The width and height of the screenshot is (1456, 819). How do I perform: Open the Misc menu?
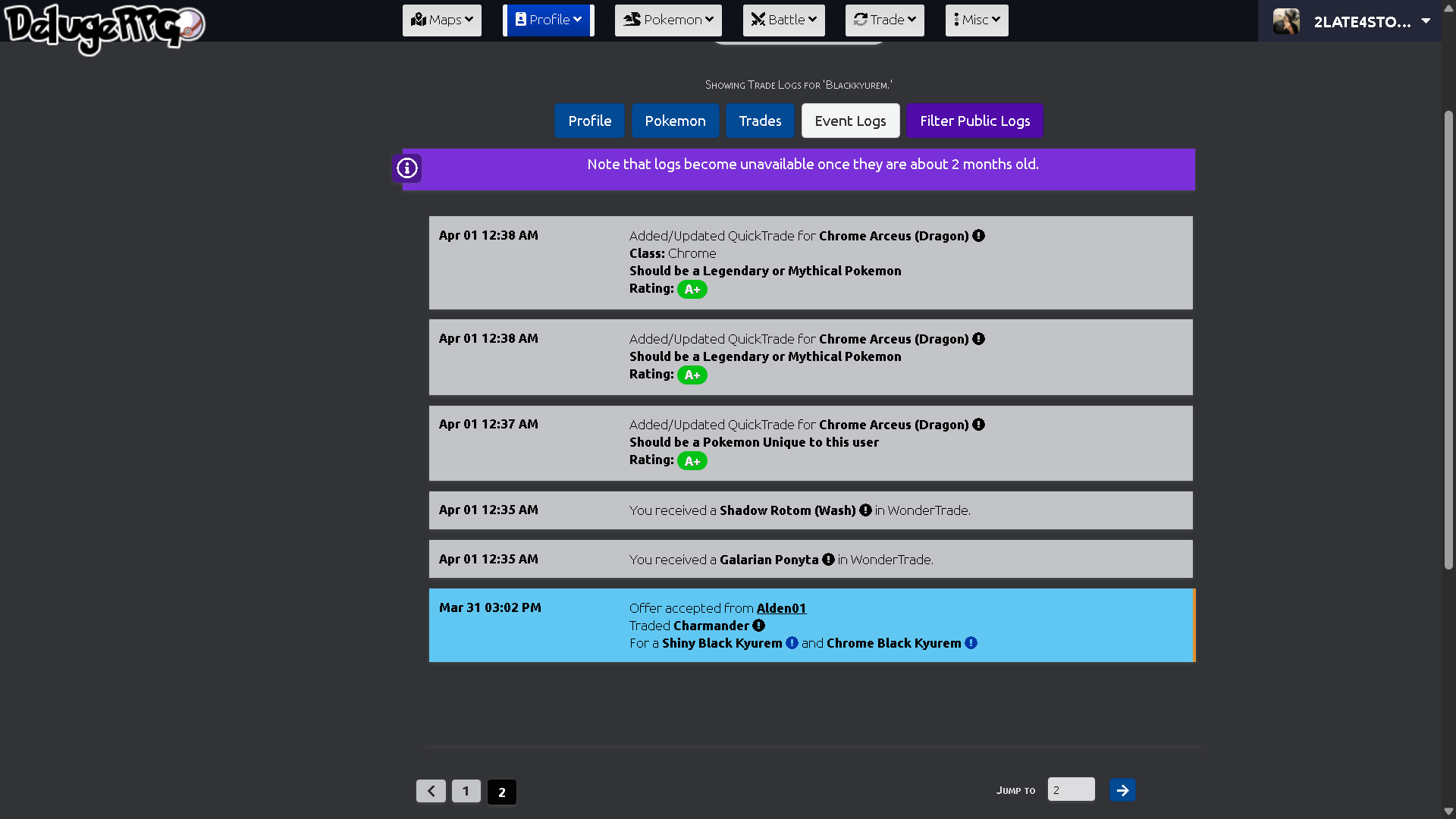(x=977, y=20)
